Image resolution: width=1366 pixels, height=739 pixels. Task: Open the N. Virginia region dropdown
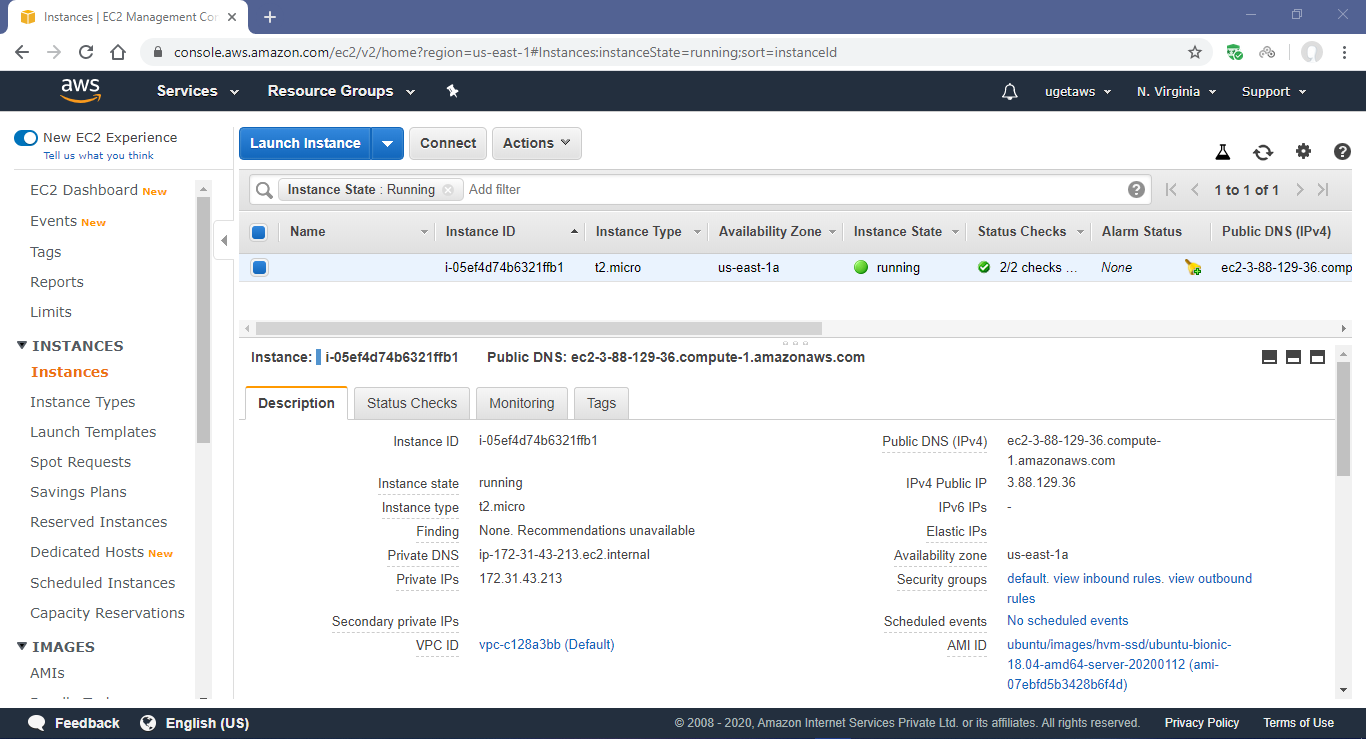click(x=1177, y=91)
